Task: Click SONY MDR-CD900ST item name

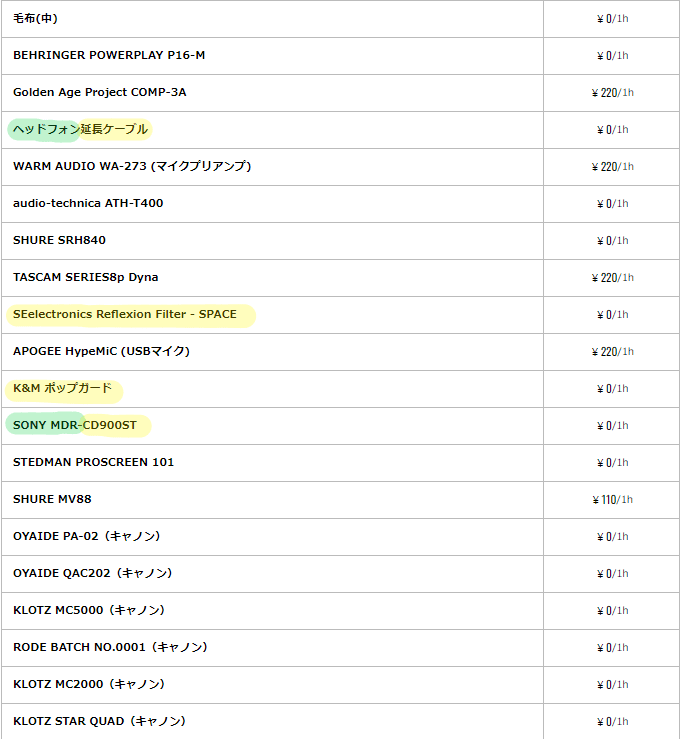Action: 75,425
